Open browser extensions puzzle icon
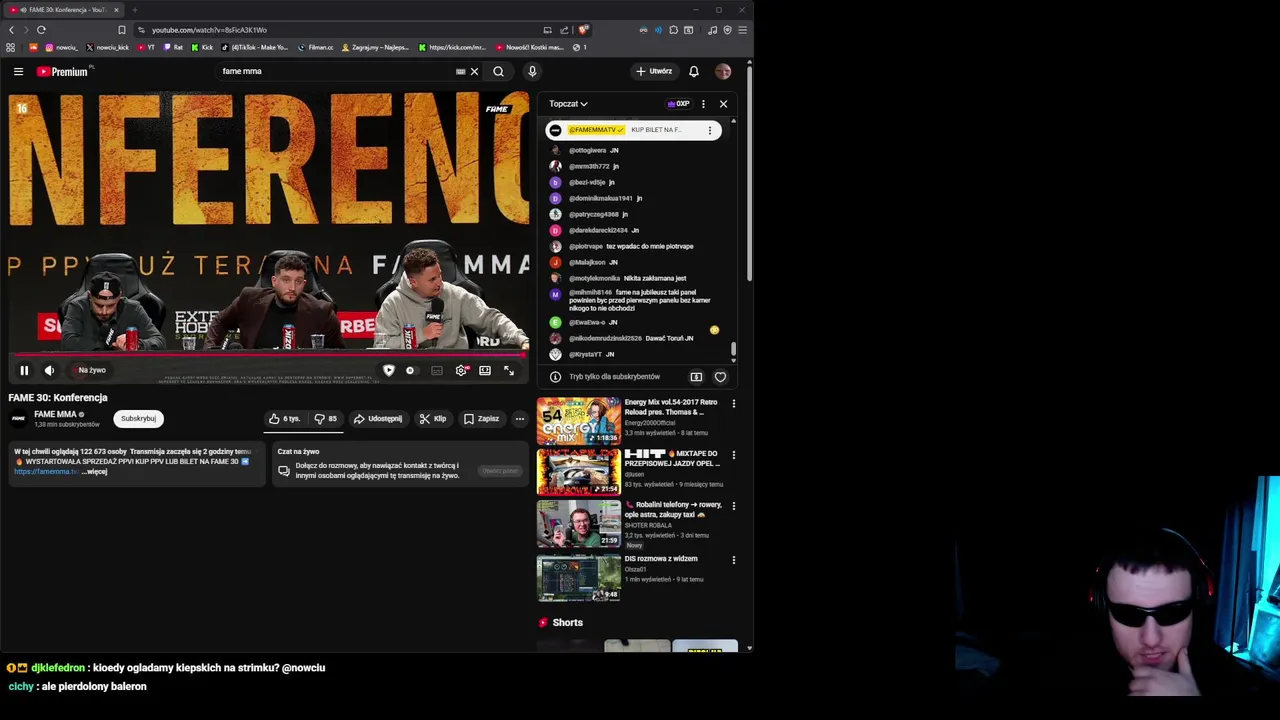 point(673,30)
